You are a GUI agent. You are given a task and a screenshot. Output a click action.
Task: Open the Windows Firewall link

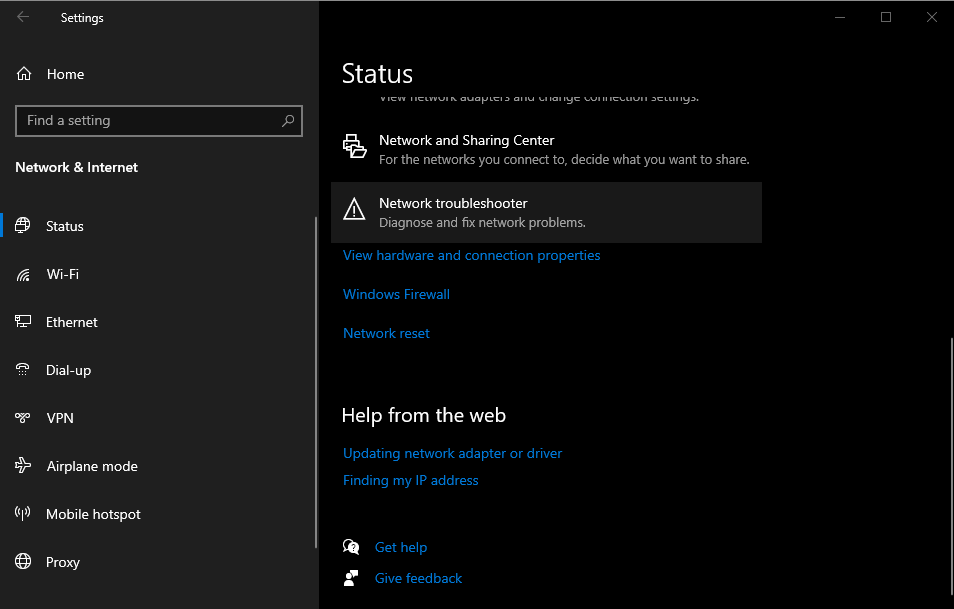pyautogui.click(x=397, y=294)
